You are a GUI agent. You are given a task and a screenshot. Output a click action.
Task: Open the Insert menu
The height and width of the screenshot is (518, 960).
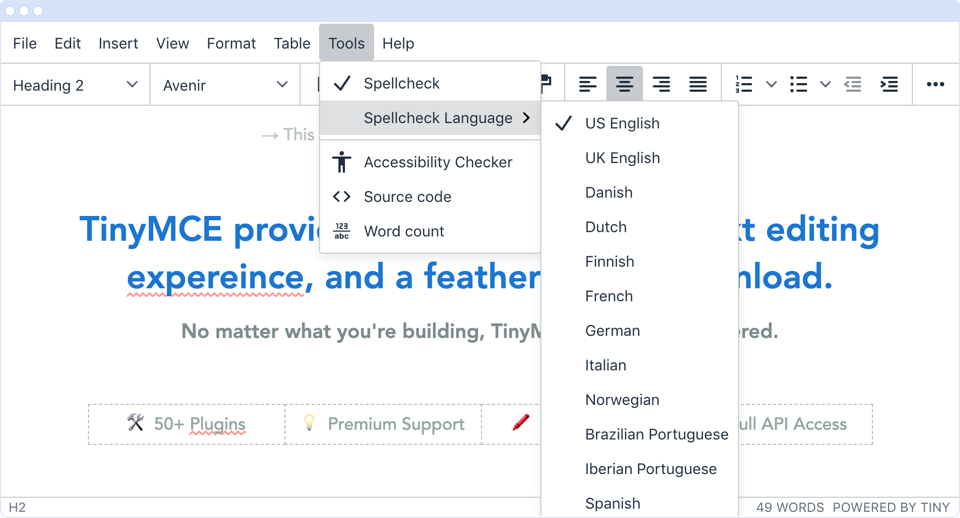[x=118, y=43]
